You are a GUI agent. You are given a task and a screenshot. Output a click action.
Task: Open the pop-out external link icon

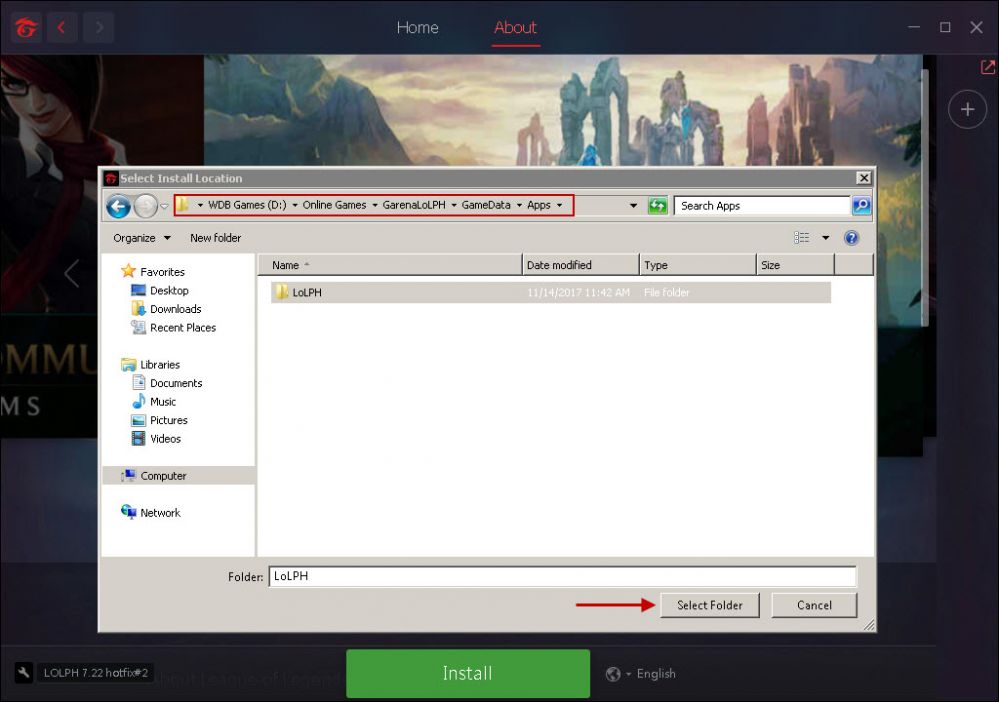[987, 67]
